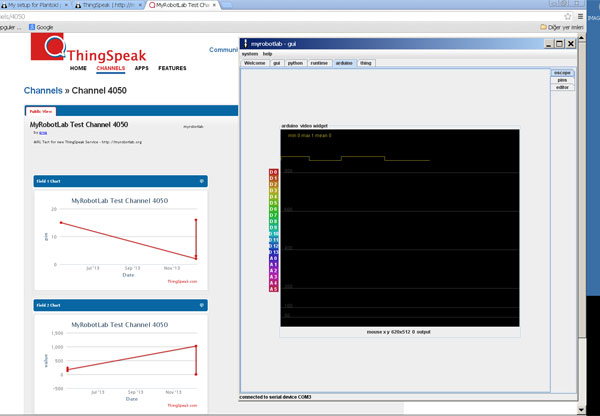The width and height of the screenshot is (600, 416).
Task: Toggle pin D3 trace
Action: click(x=273, y=191)
